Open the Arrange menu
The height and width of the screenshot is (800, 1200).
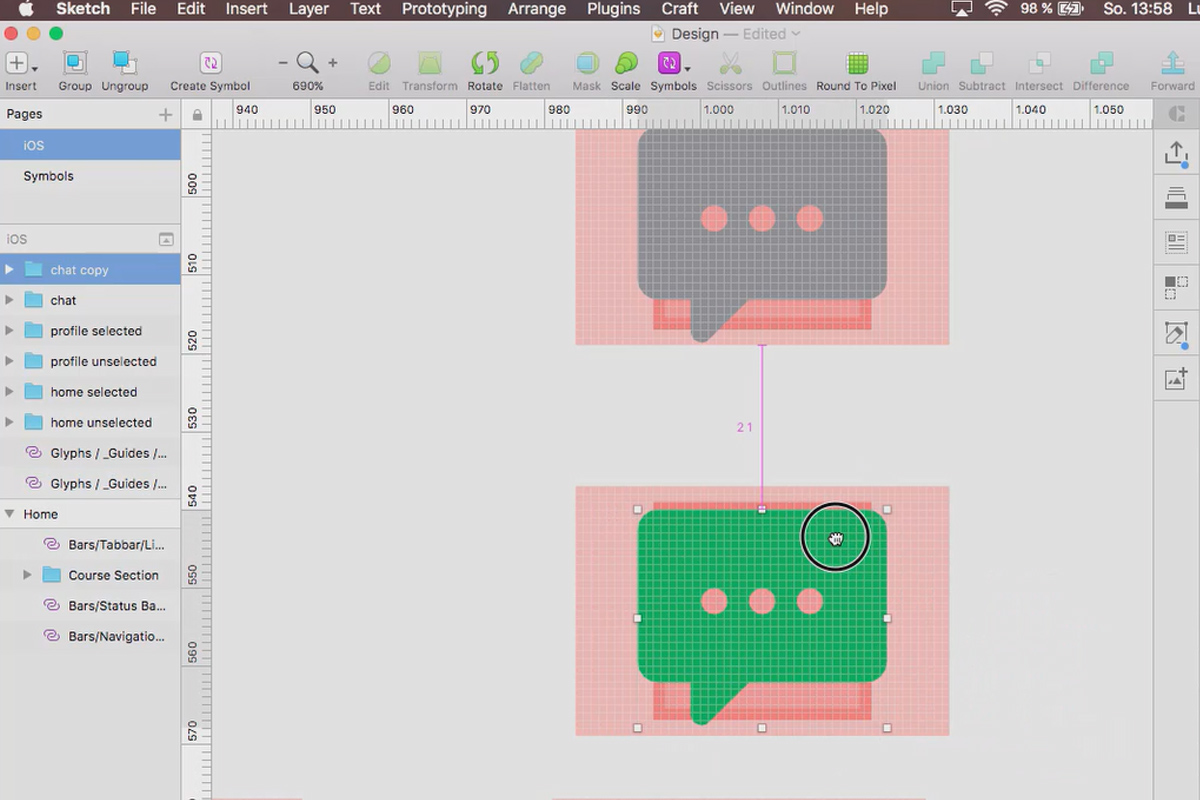pyautogui.click(x=536, y=9)
